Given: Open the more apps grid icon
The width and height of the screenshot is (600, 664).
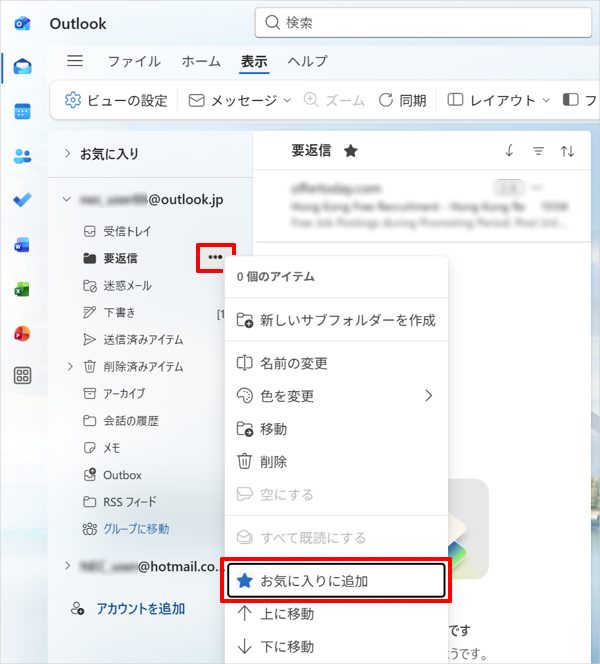Looking at the screenshot, I should click(x=22, y=376).
